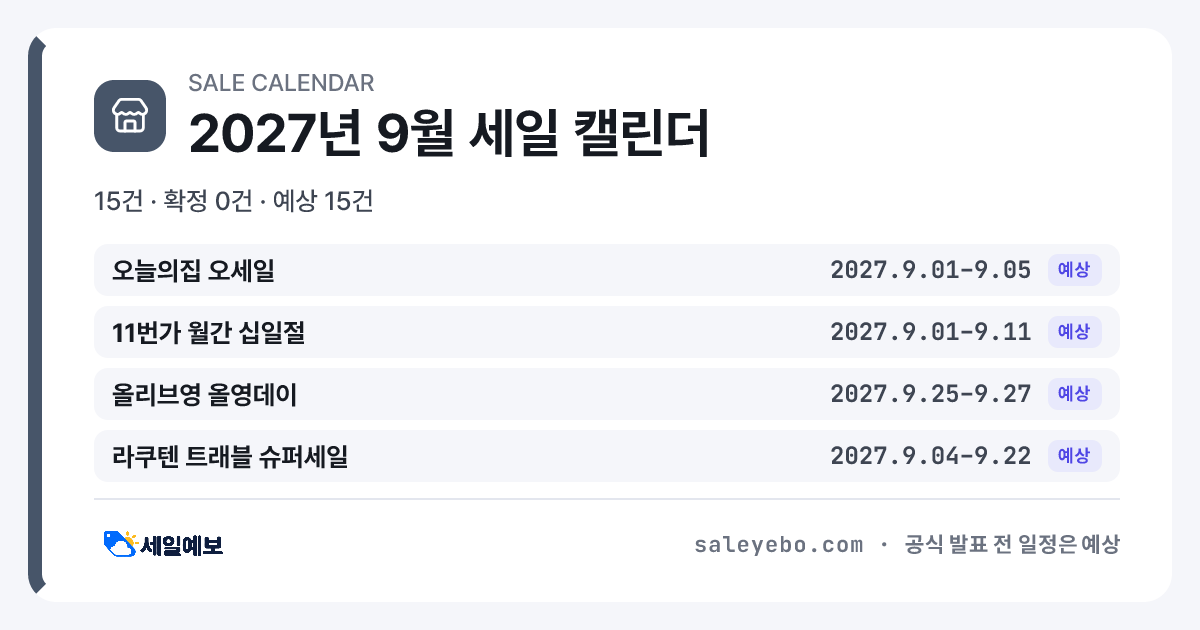
Task: Click 예상 badge on 오늘의집 오세일 row
Action: [x=1074, y=270]
